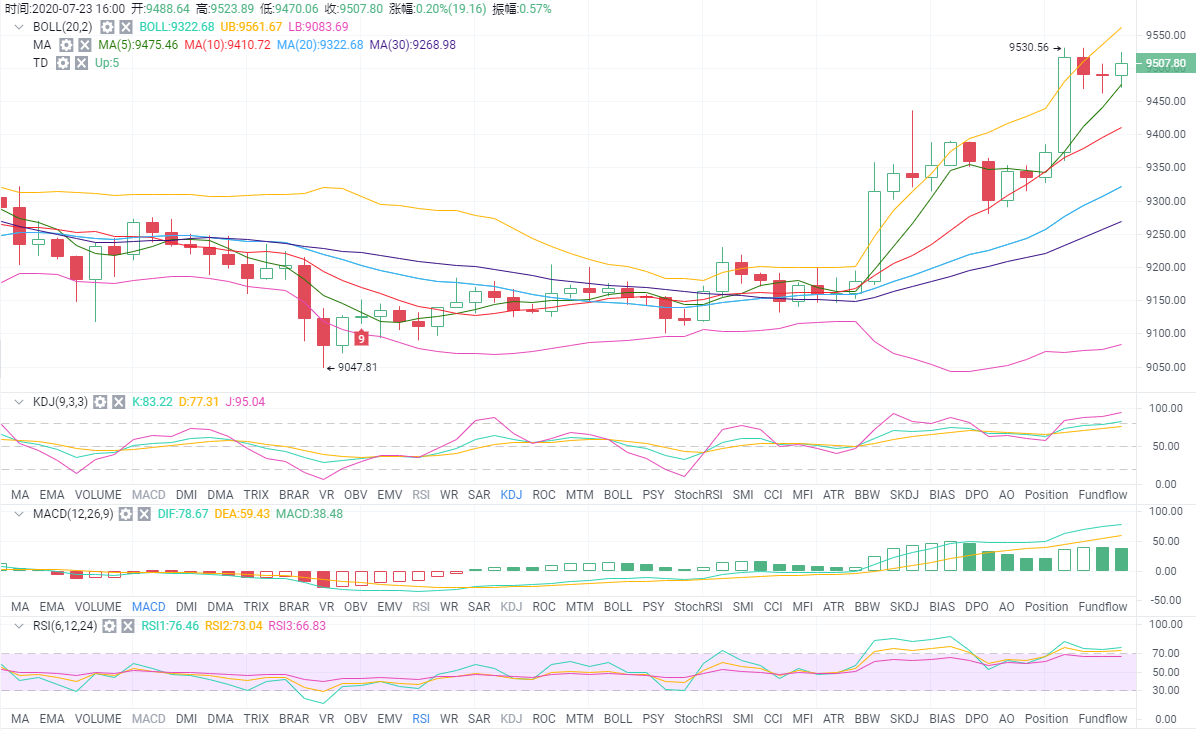This screenshot has height=731, width=1196.
Task: Switch to VOLUME tab below the MACD chart
Action: 98,607
